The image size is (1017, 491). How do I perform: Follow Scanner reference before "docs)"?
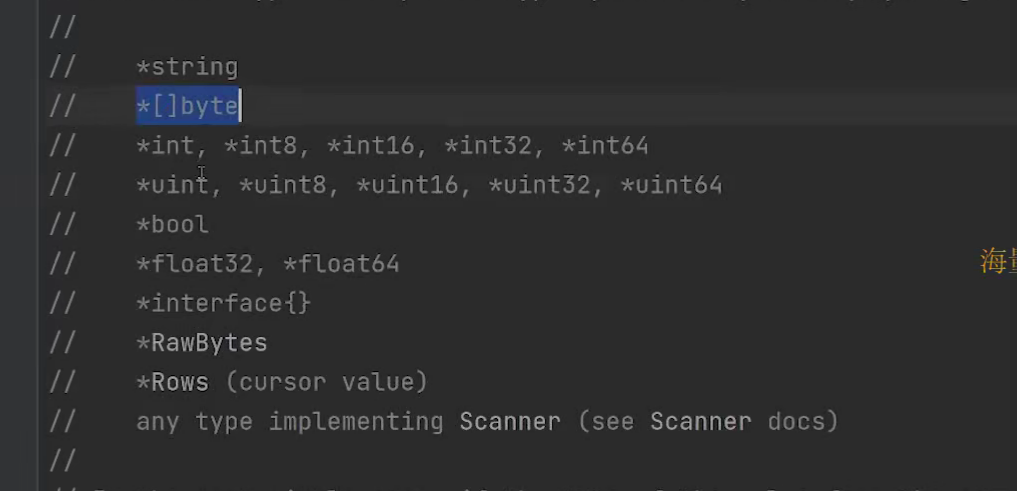700,422
